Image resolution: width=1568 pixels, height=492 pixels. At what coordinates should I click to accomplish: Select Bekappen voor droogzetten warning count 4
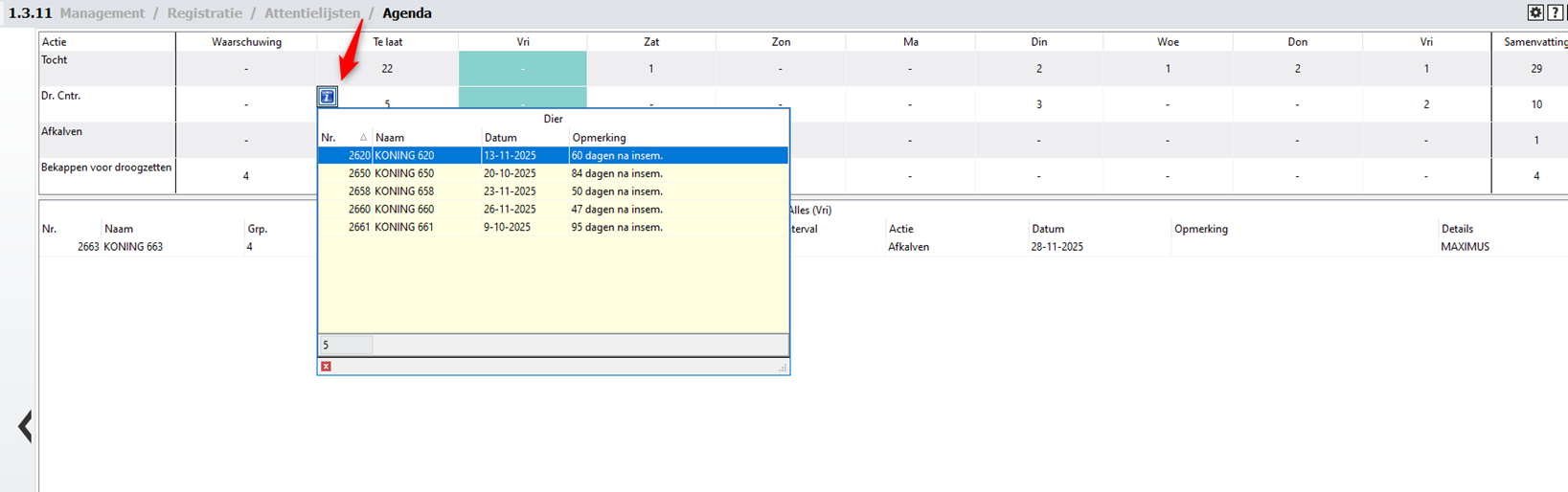pos(246,176)
